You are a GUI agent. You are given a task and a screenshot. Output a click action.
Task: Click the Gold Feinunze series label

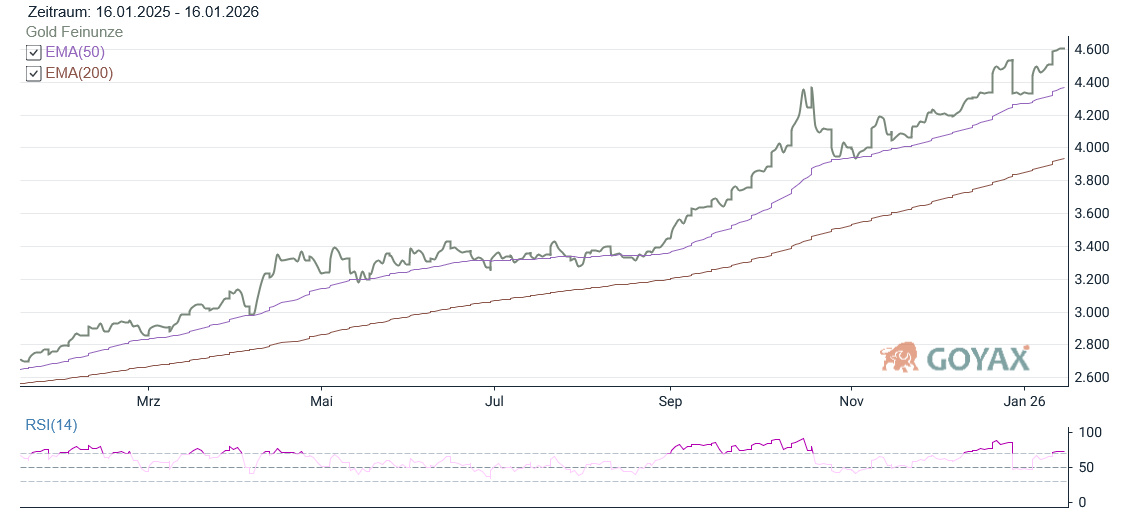[74, 32]
